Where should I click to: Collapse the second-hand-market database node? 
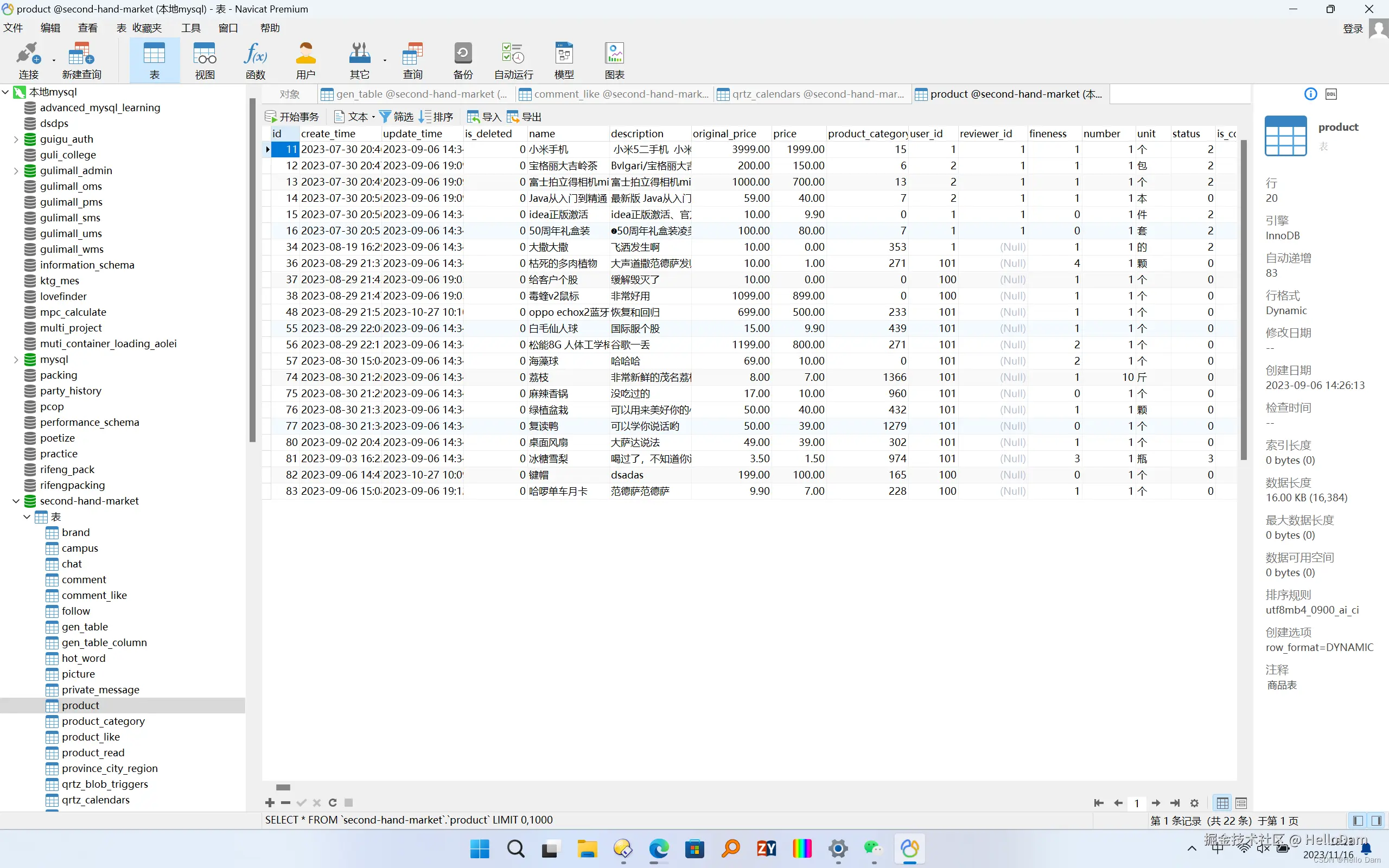click(16, 501)
